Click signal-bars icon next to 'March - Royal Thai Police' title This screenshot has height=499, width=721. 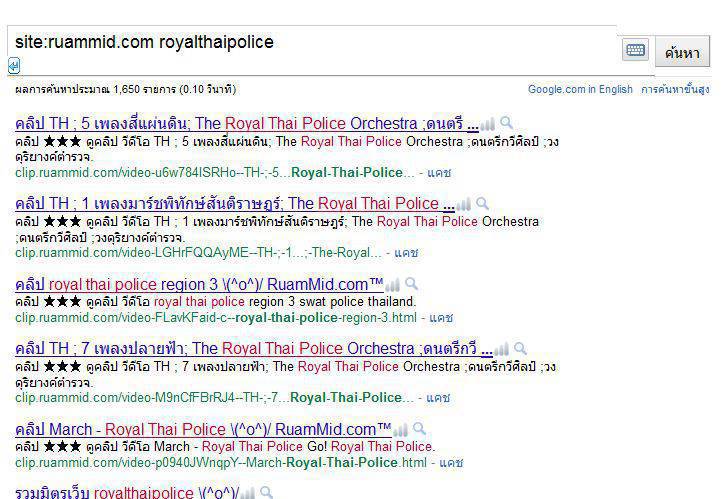click(x=401, y=430)
